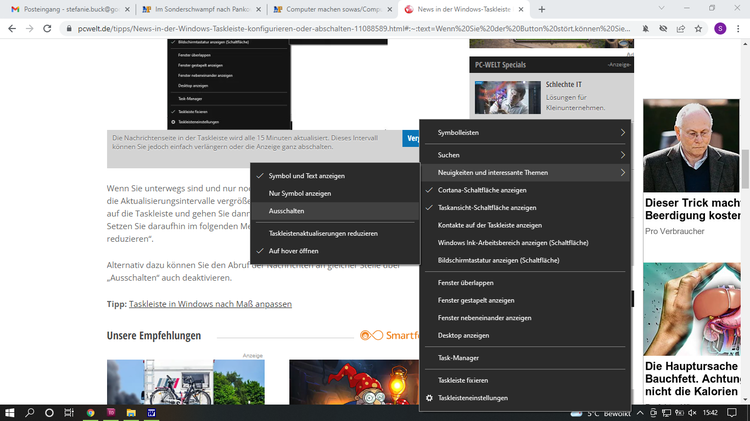Viewport: 750px width, 421px height.
Task: Select 'Nur Symbol anzeigen' option
Action: click(x=299, y=193)
